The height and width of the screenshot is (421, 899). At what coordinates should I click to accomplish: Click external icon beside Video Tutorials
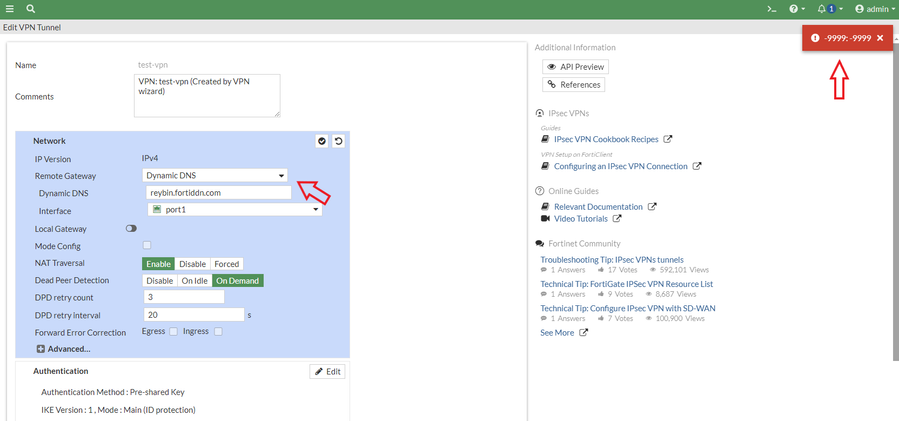pyautogui.click(x=617, y=219)
